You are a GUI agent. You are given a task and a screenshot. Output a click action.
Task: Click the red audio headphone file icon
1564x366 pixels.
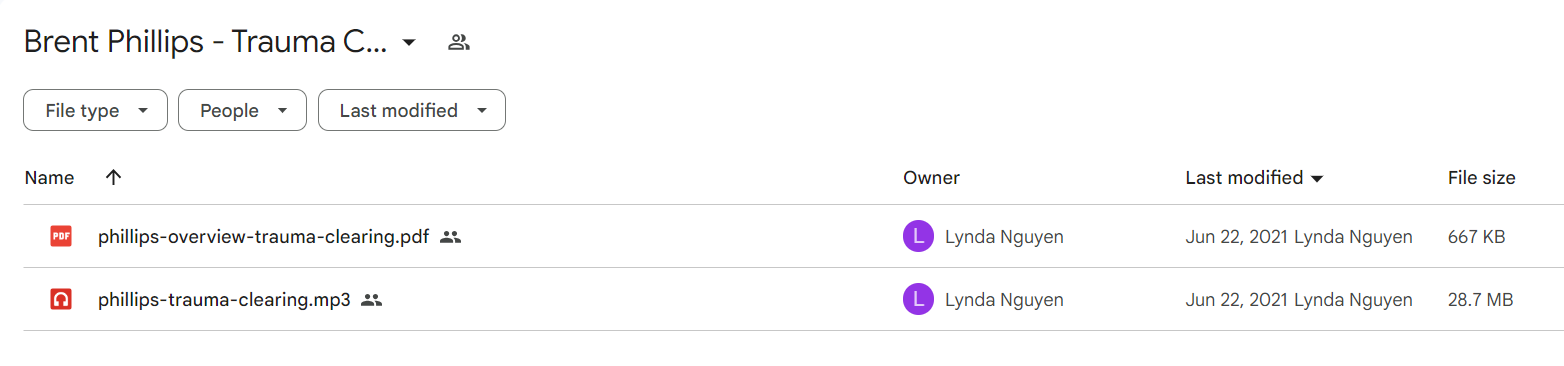coord(61,299)
